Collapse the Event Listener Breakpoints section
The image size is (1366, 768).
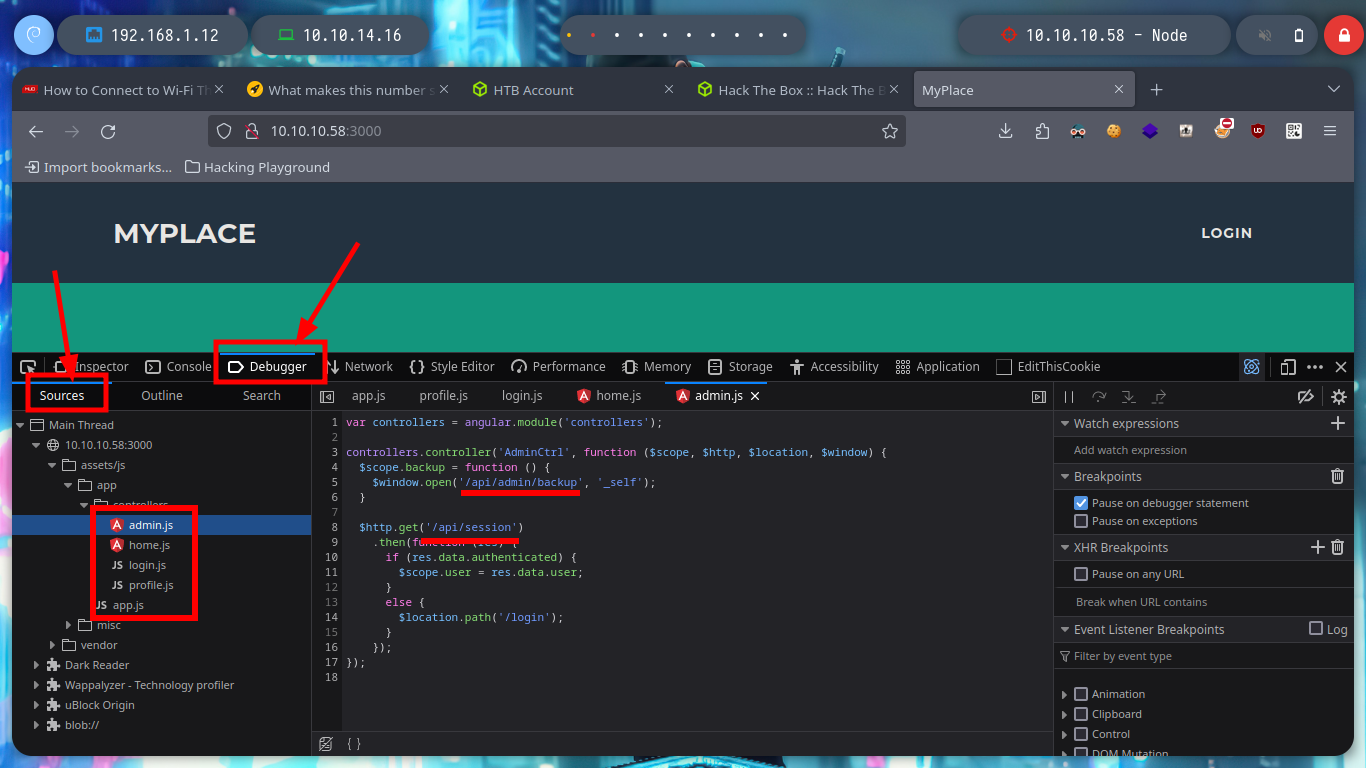(1065, 630)
